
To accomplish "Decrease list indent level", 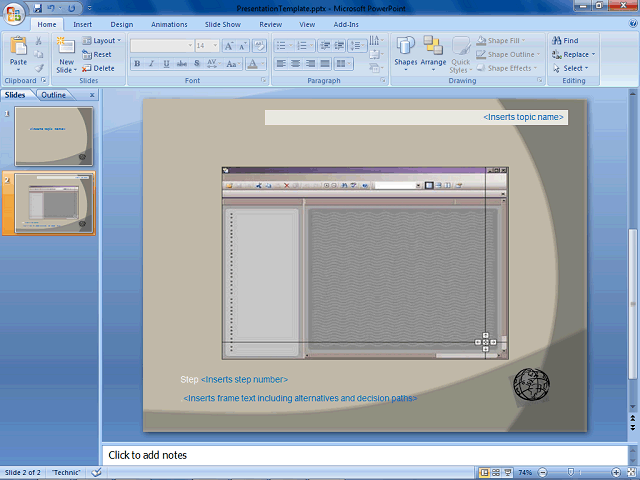I will (x=325, y=45).
